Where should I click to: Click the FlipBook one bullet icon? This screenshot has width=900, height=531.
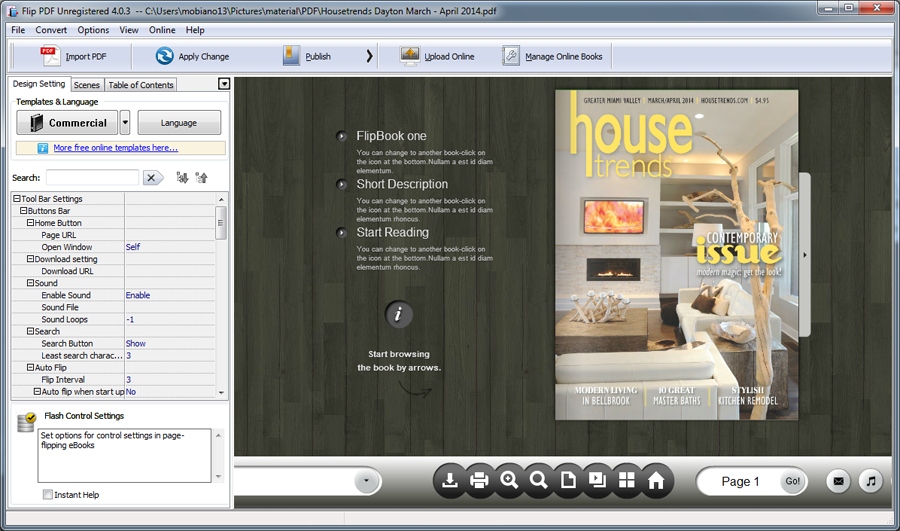[342, 136]
